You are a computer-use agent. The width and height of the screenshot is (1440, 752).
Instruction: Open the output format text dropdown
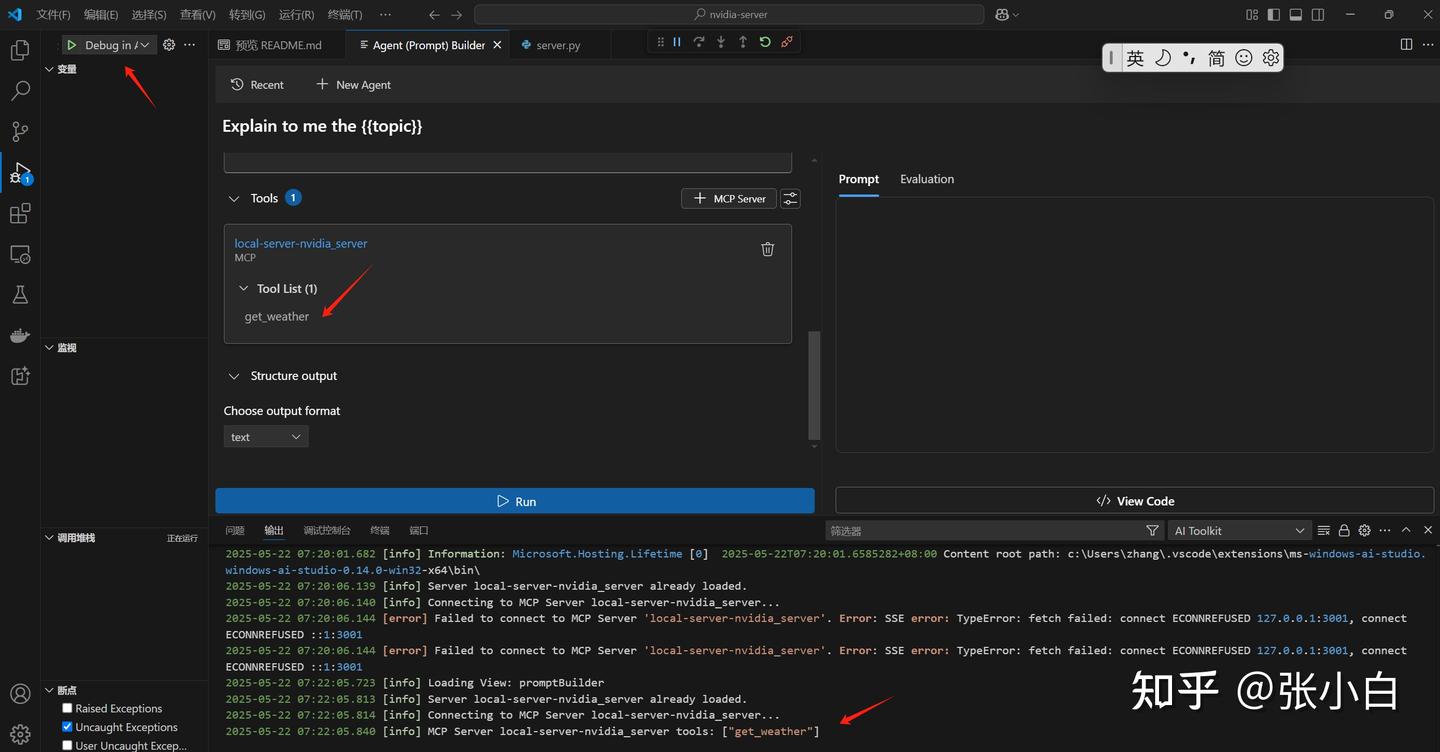coord(266,437)
